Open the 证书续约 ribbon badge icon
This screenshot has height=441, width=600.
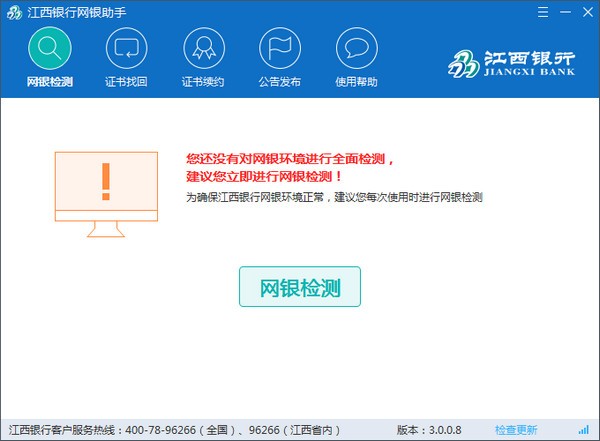[204, 49]
